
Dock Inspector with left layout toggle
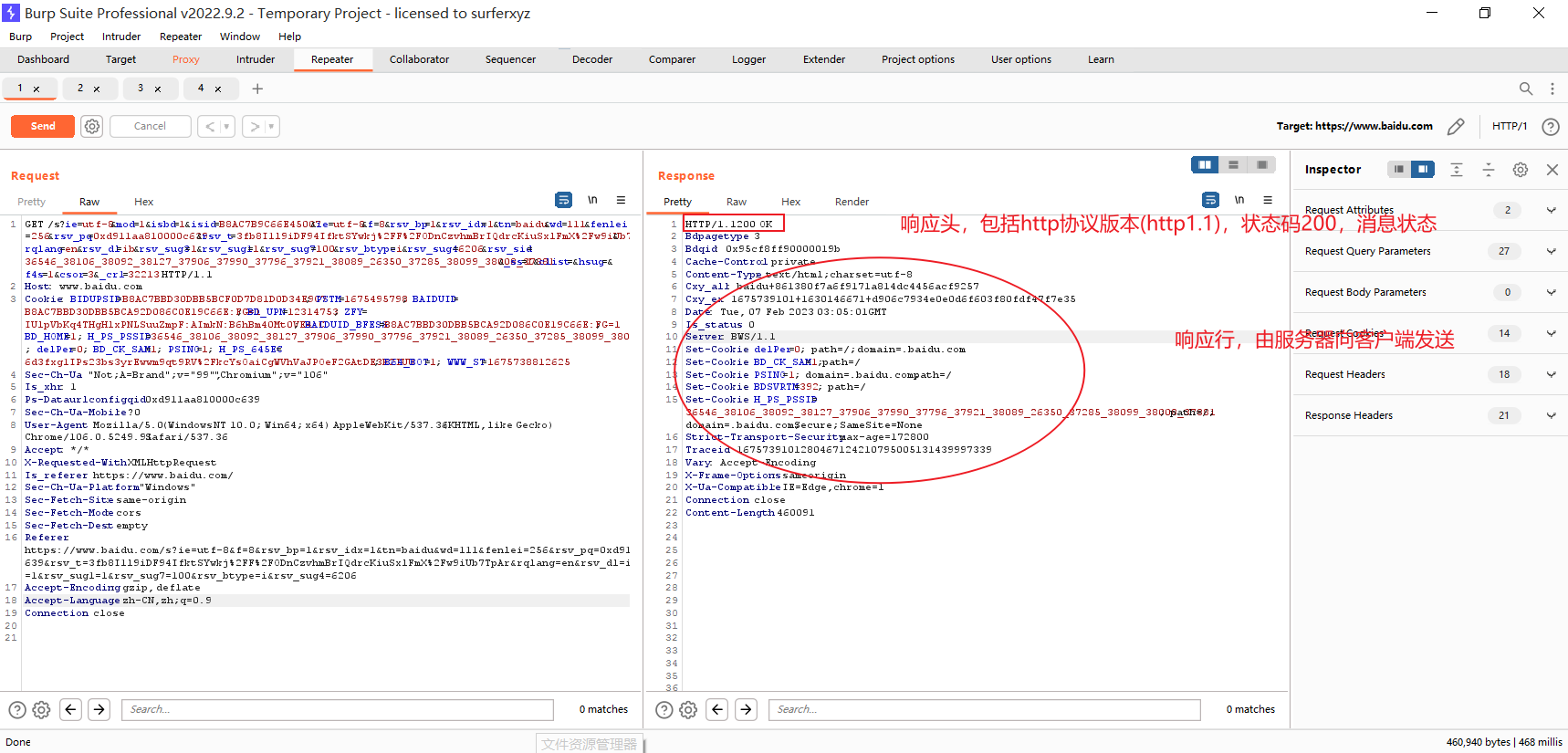1399,170
